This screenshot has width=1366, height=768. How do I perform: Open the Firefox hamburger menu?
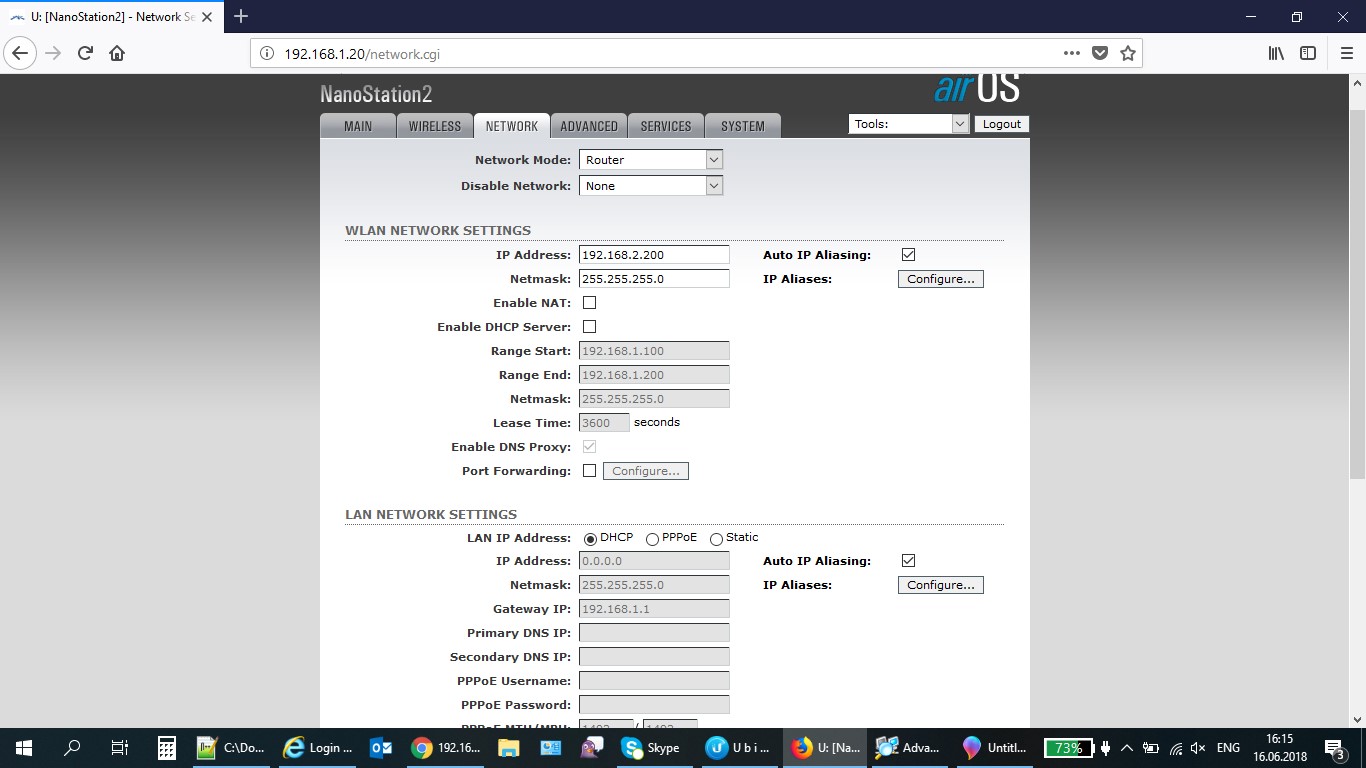coord(1346,53)
